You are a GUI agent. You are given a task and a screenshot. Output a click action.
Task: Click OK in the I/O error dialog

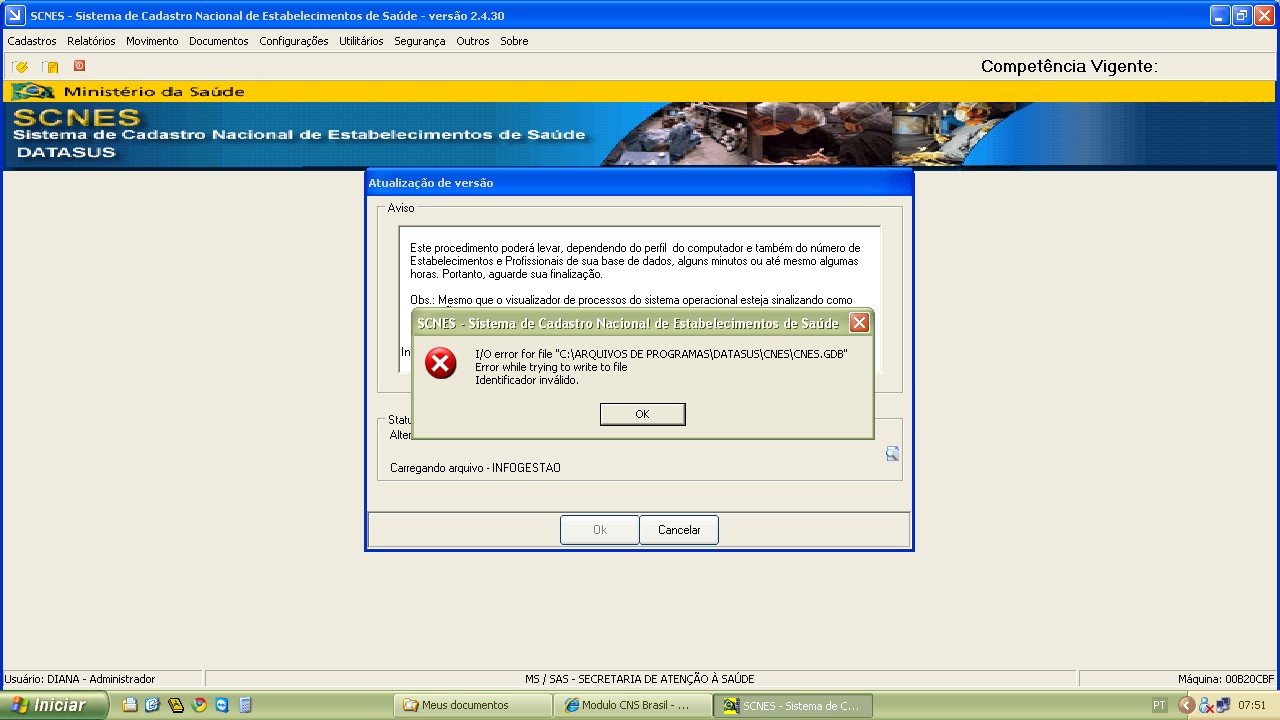[642, 414]
